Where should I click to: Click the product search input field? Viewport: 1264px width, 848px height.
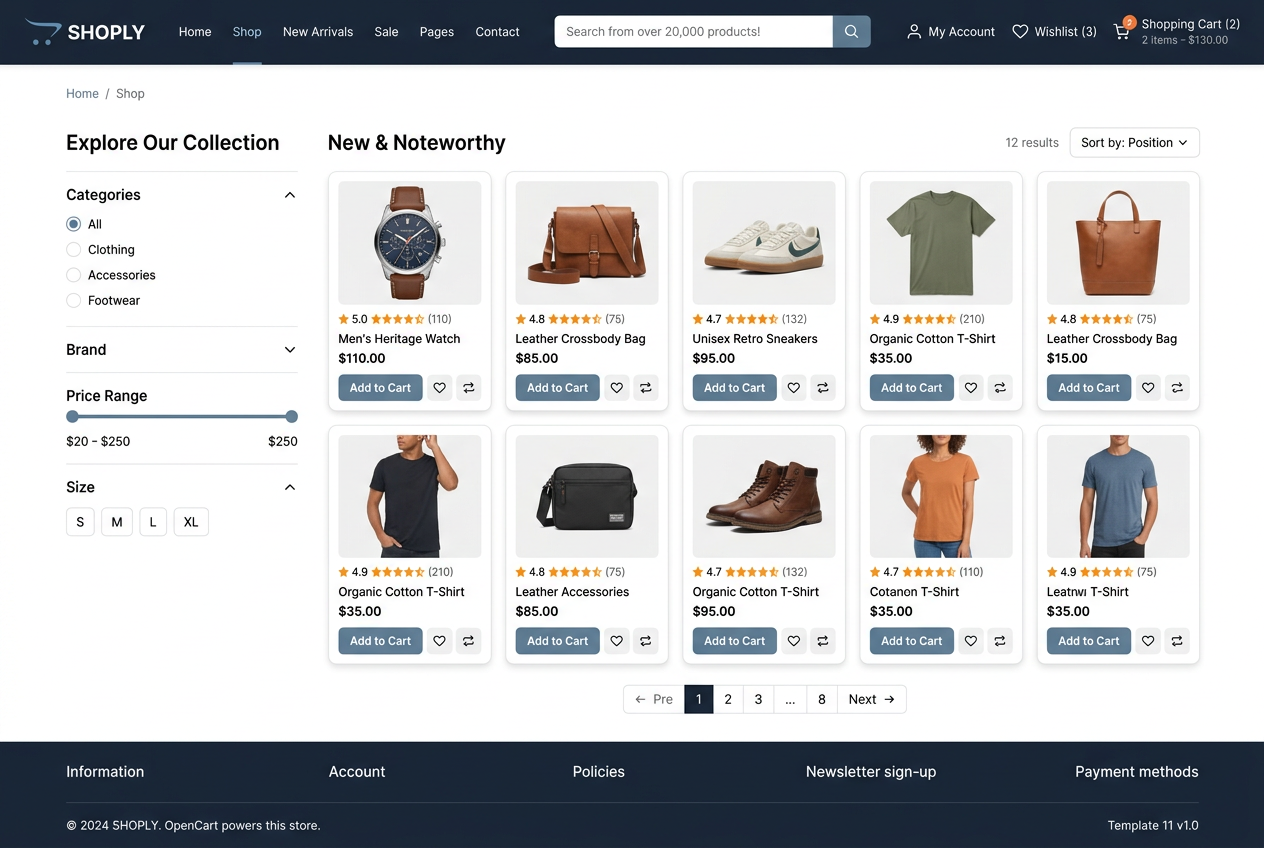(x=694, y=32)
